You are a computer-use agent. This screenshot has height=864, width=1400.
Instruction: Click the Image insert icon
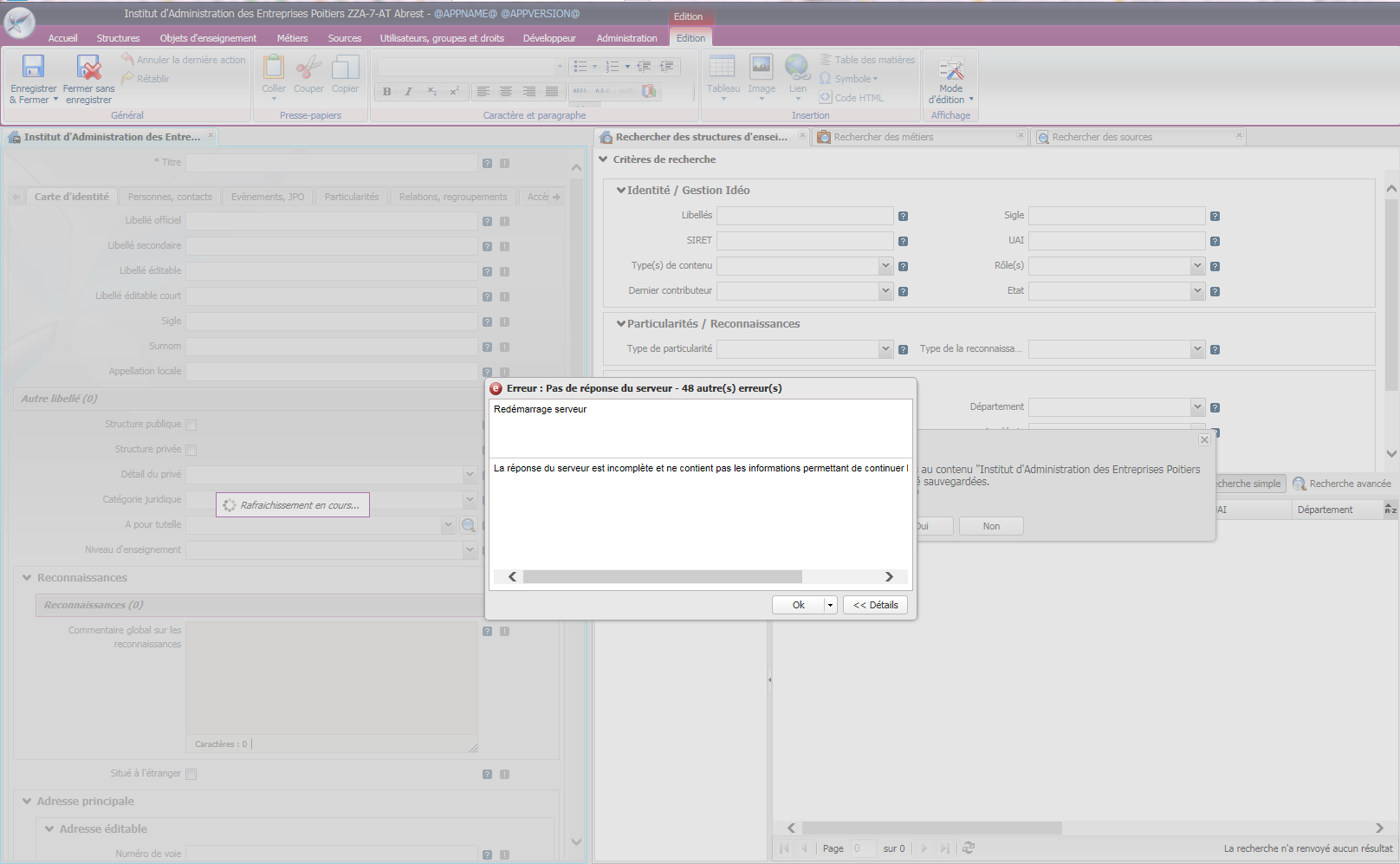click(x=762, y=67)
